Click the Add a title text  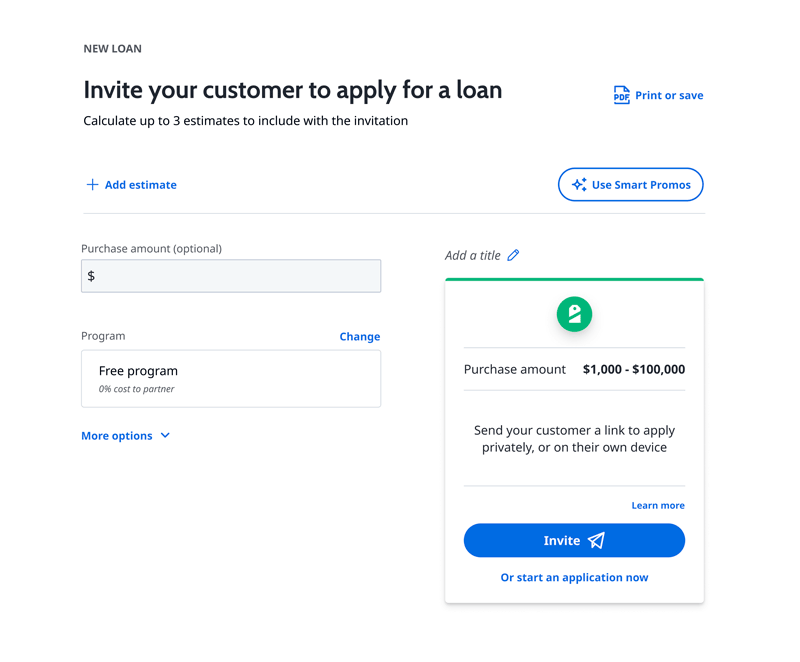[473, 255]
